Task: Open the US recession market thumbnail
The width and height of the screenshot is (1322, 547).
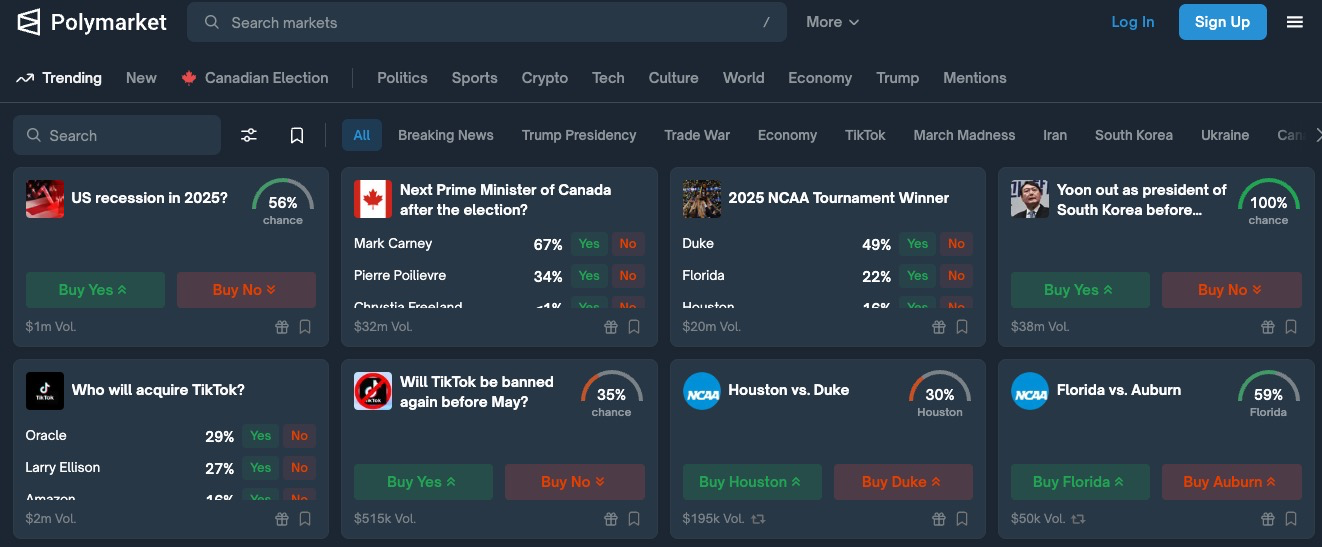Action: [45, 199]
